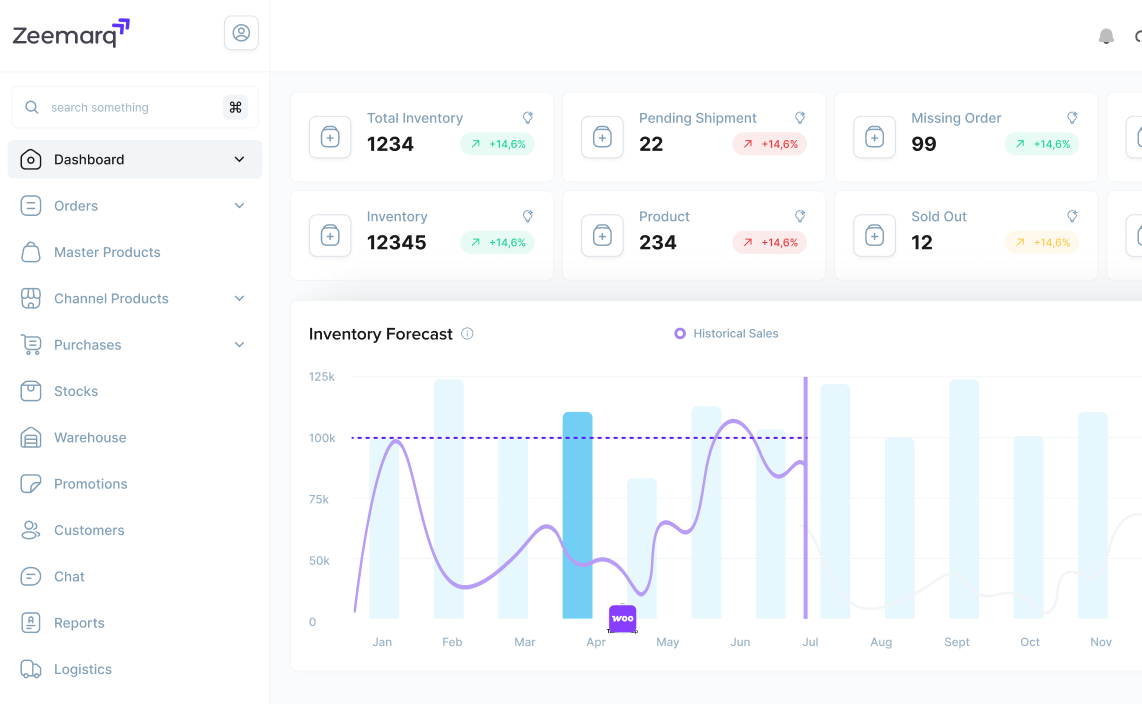Click the tag icon on Pending Shipment
The height and width of the screenshot is (704, 1142).
coord(800,118)
